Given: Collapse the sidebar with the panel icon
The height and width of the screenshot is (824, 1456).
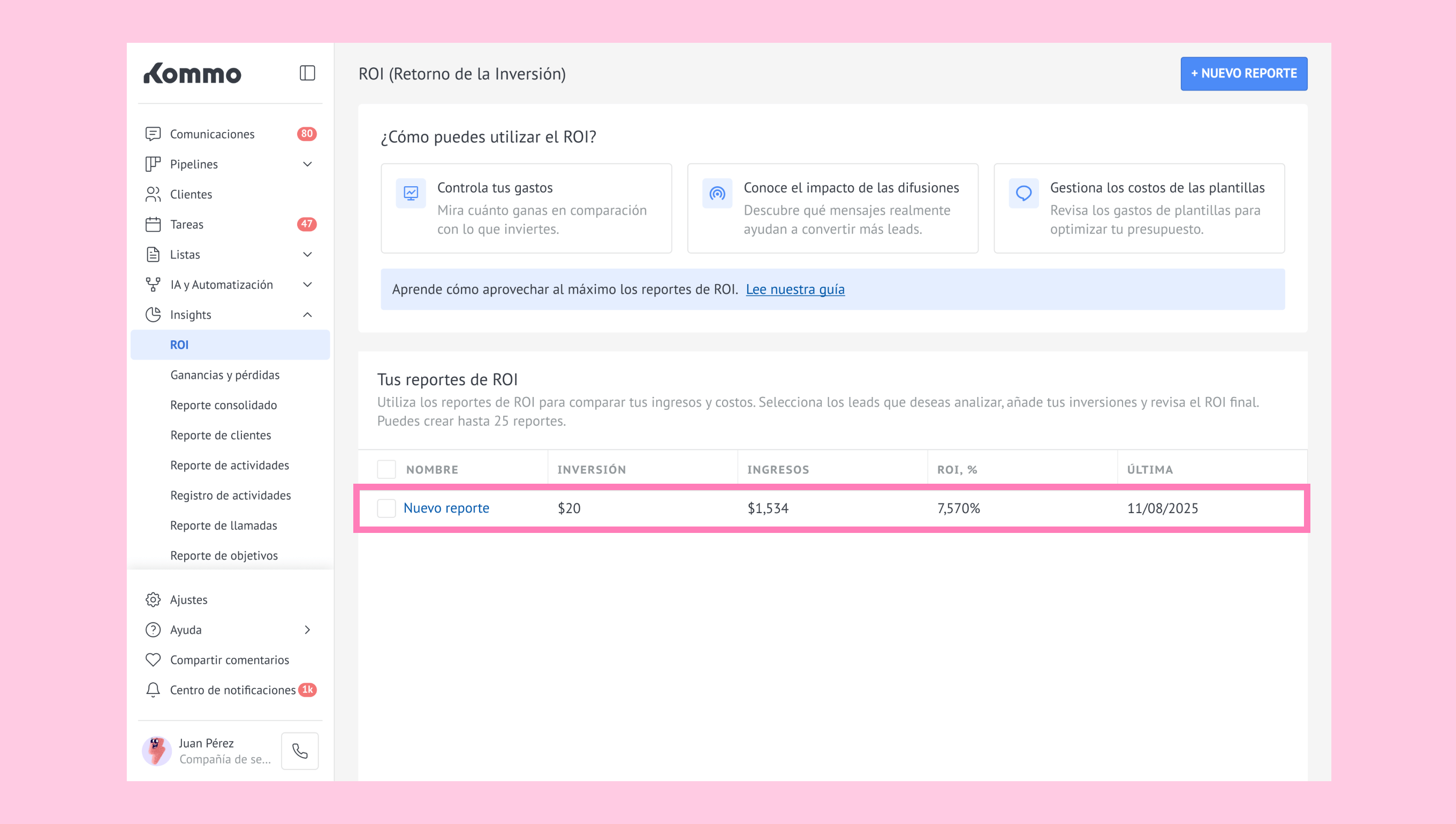Looking at the screenshot, I should [307, 73].
